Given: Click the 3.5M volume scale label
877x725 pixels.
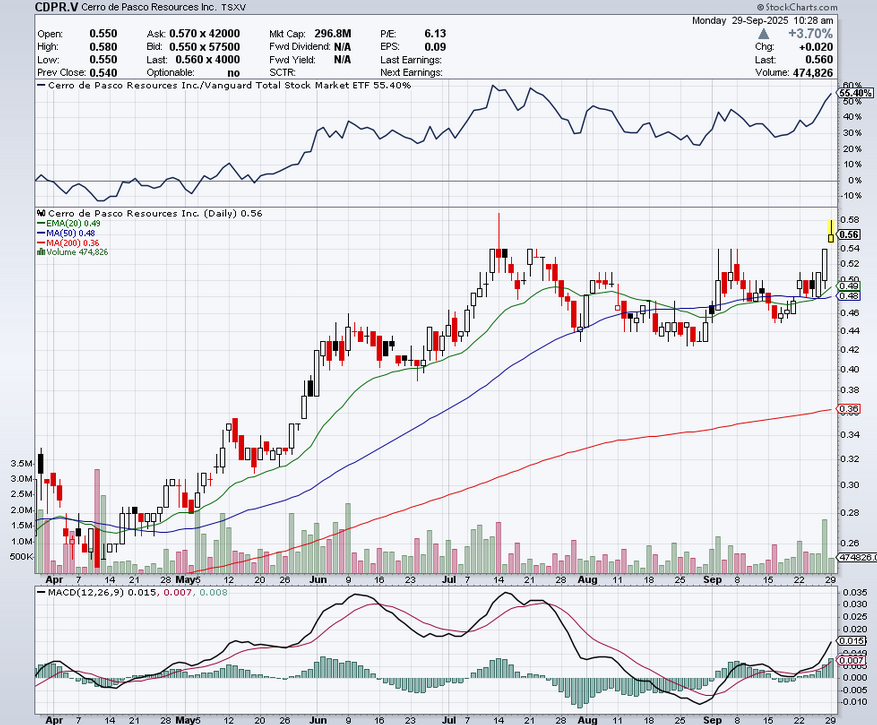Looking at the screenshot, I should 21,464.
